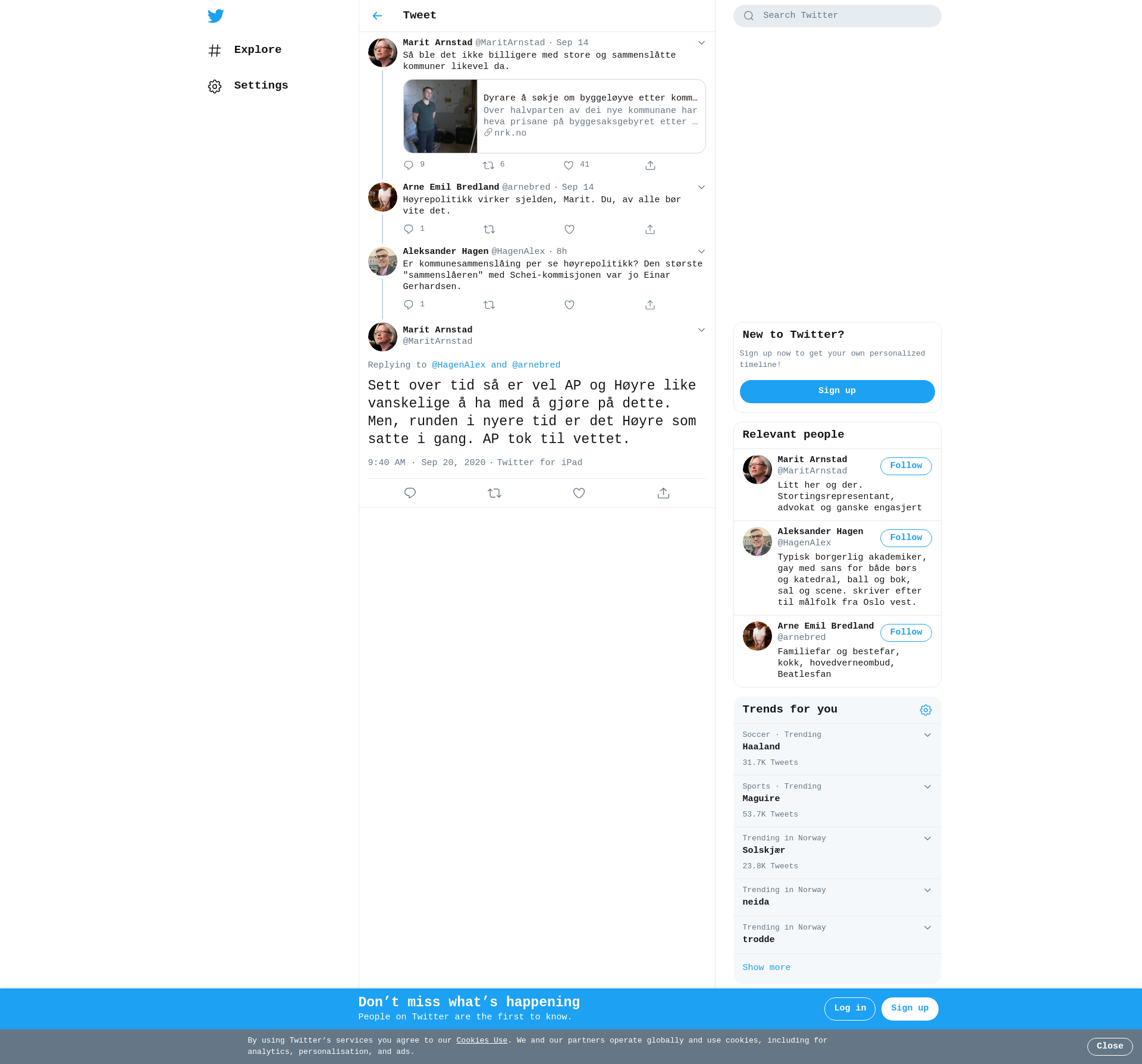Expand options chevron on Arne Emil Bredland's tweet

point(701,187)
